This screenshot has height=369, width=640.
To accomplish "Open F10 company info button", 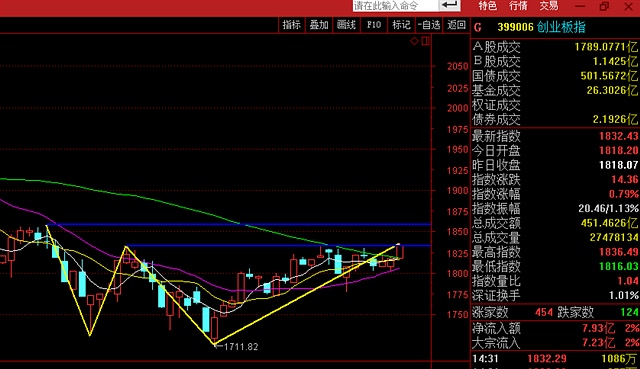I will 373,25.
